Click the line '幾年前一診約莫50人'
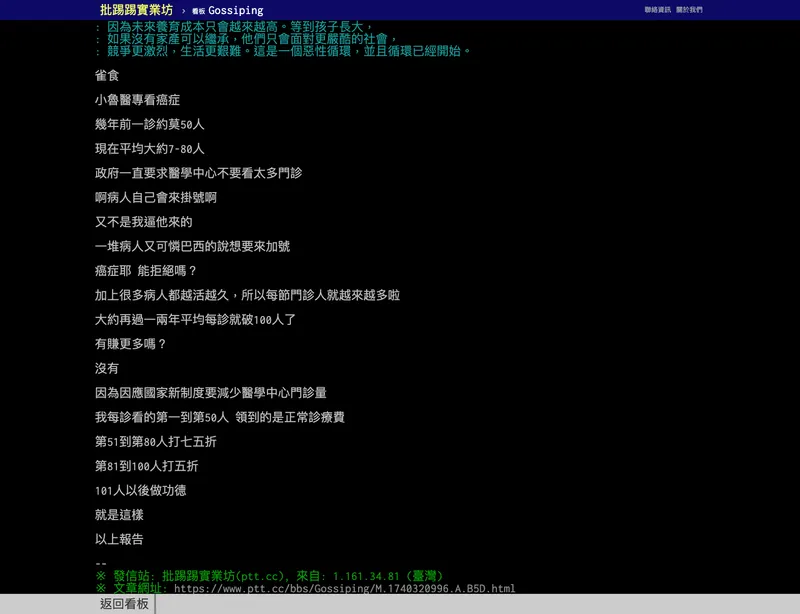This screenshot has height=614, width=800. (x=149, y=125)
